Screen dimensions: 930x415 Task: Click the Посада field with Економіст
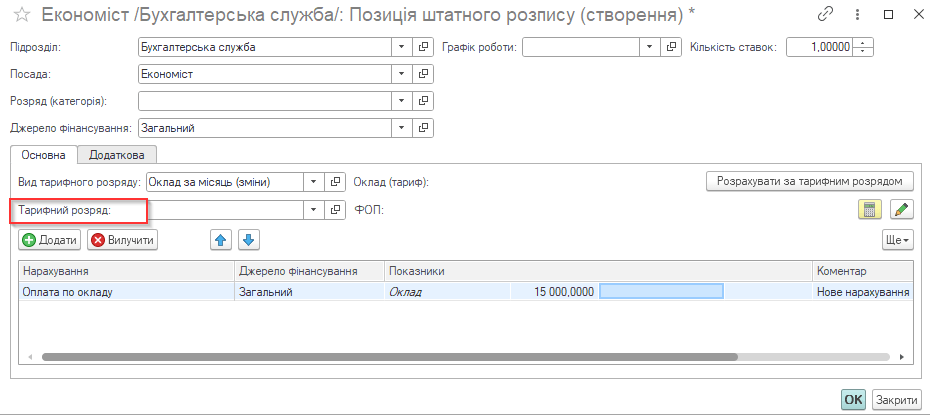point(265,74)
